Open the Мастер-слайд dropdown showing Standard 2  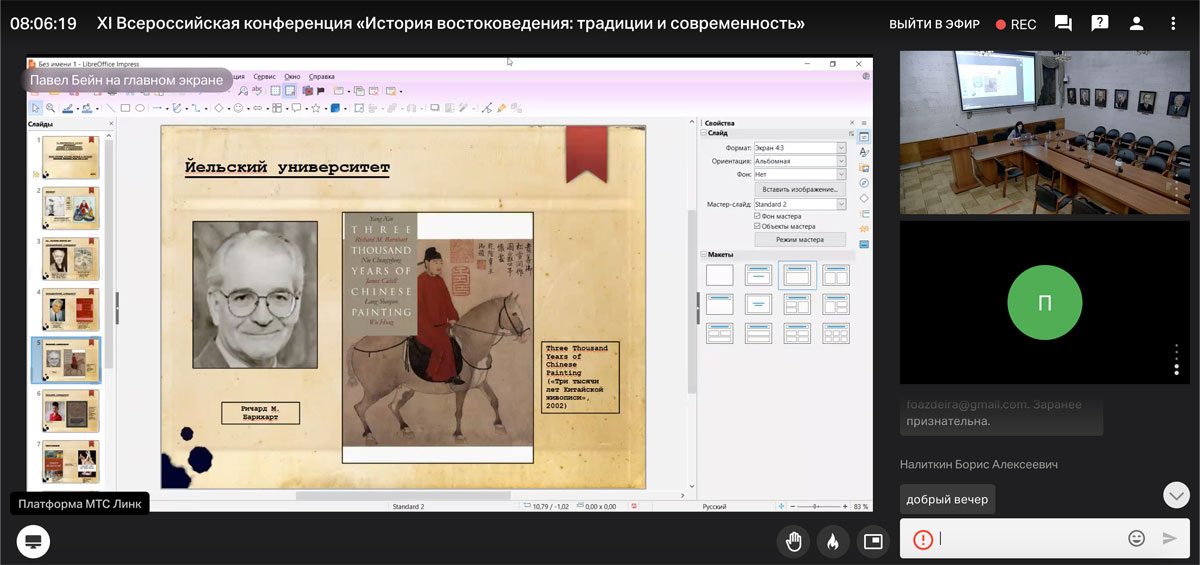pyautogui.click(x=799, y=204)
